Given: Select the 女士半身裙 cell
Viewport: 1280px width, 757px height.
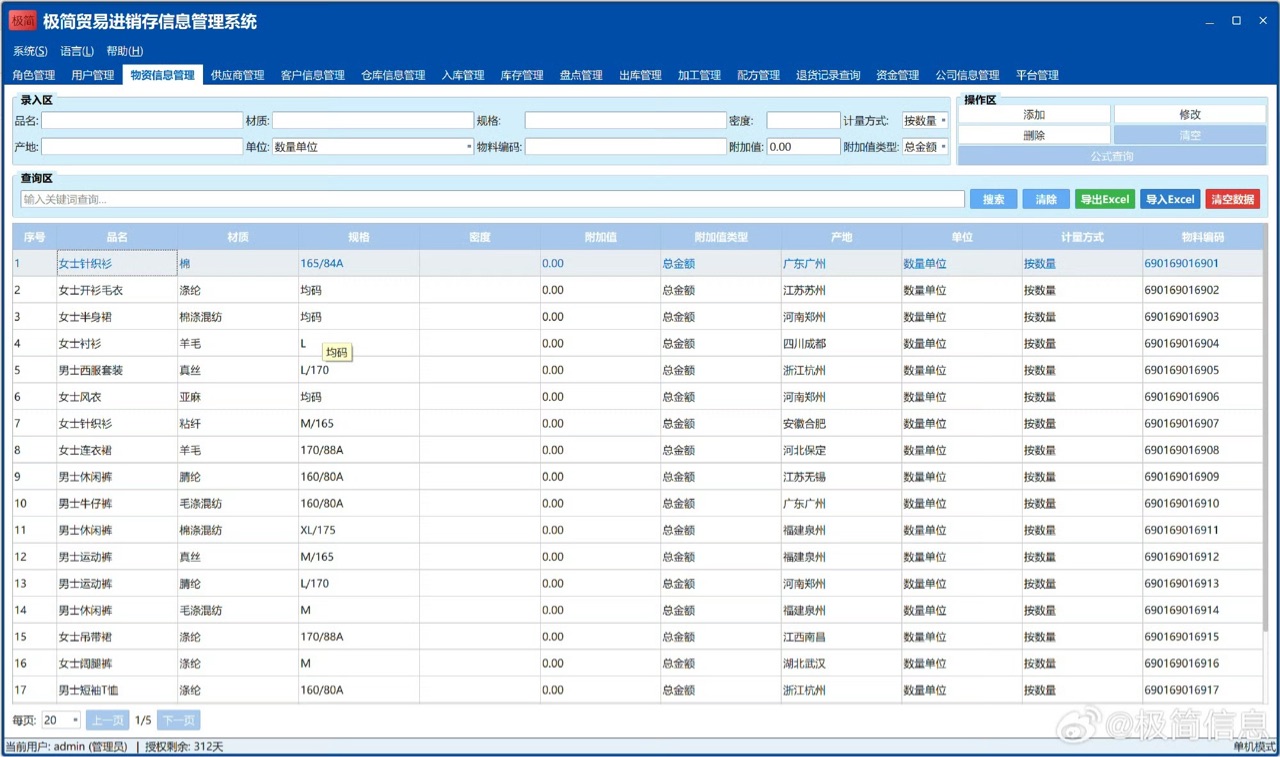Looking at the screenshot, I should tap(117, 317).
